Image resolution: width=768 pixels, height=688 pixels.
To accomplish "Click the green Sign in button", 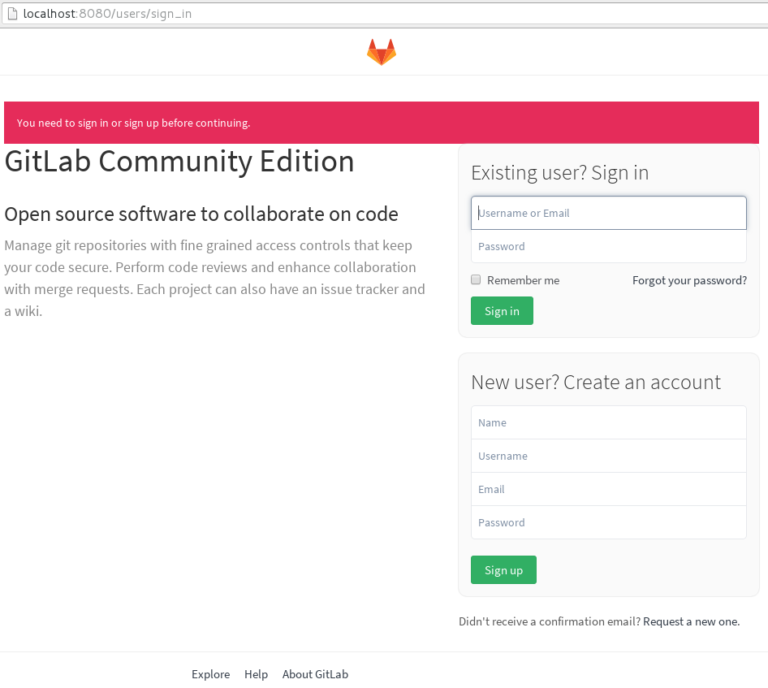I will 502,311.
